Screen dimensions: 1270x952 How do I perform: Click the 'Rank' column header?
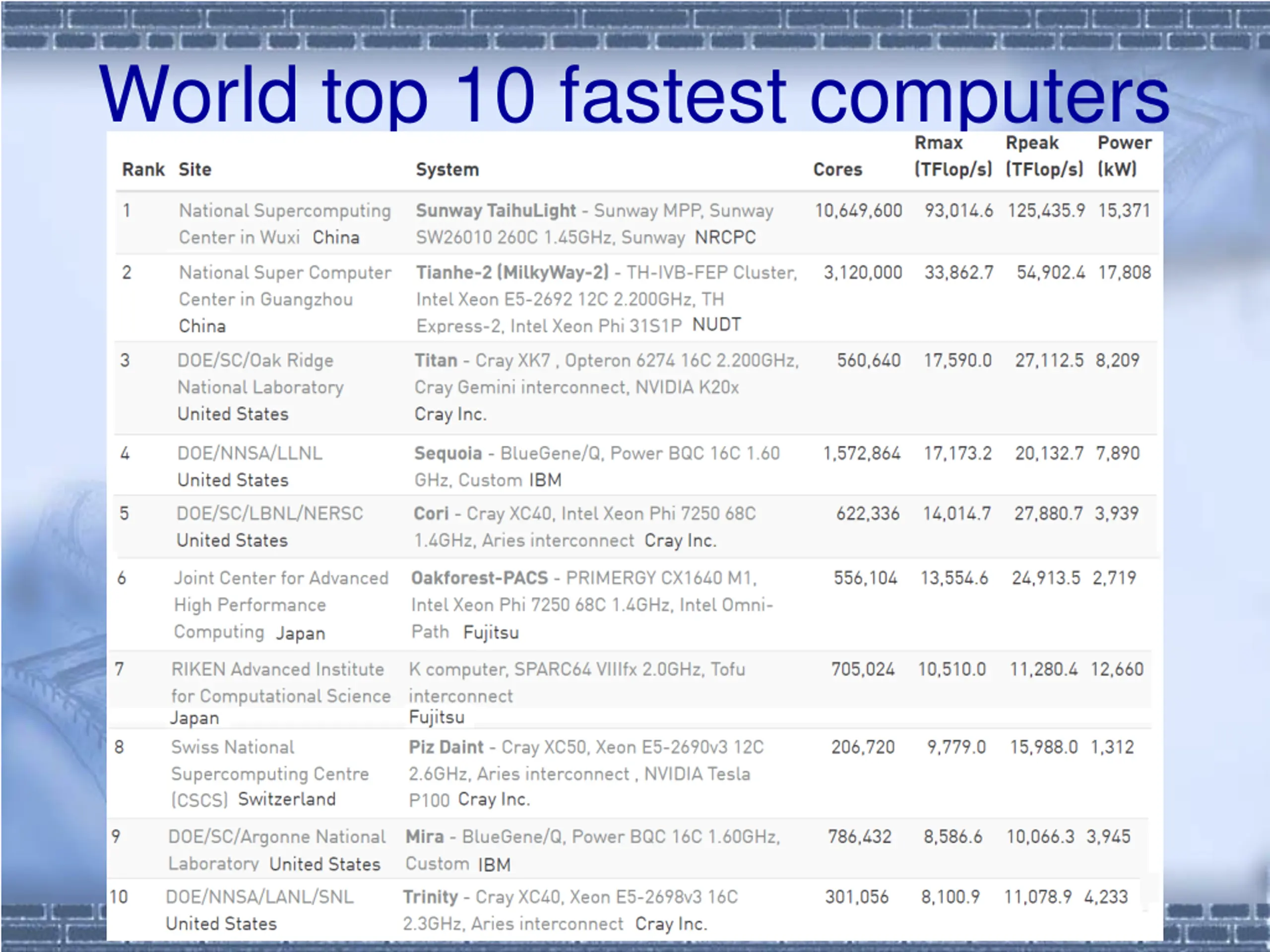[x=143, y=170]
